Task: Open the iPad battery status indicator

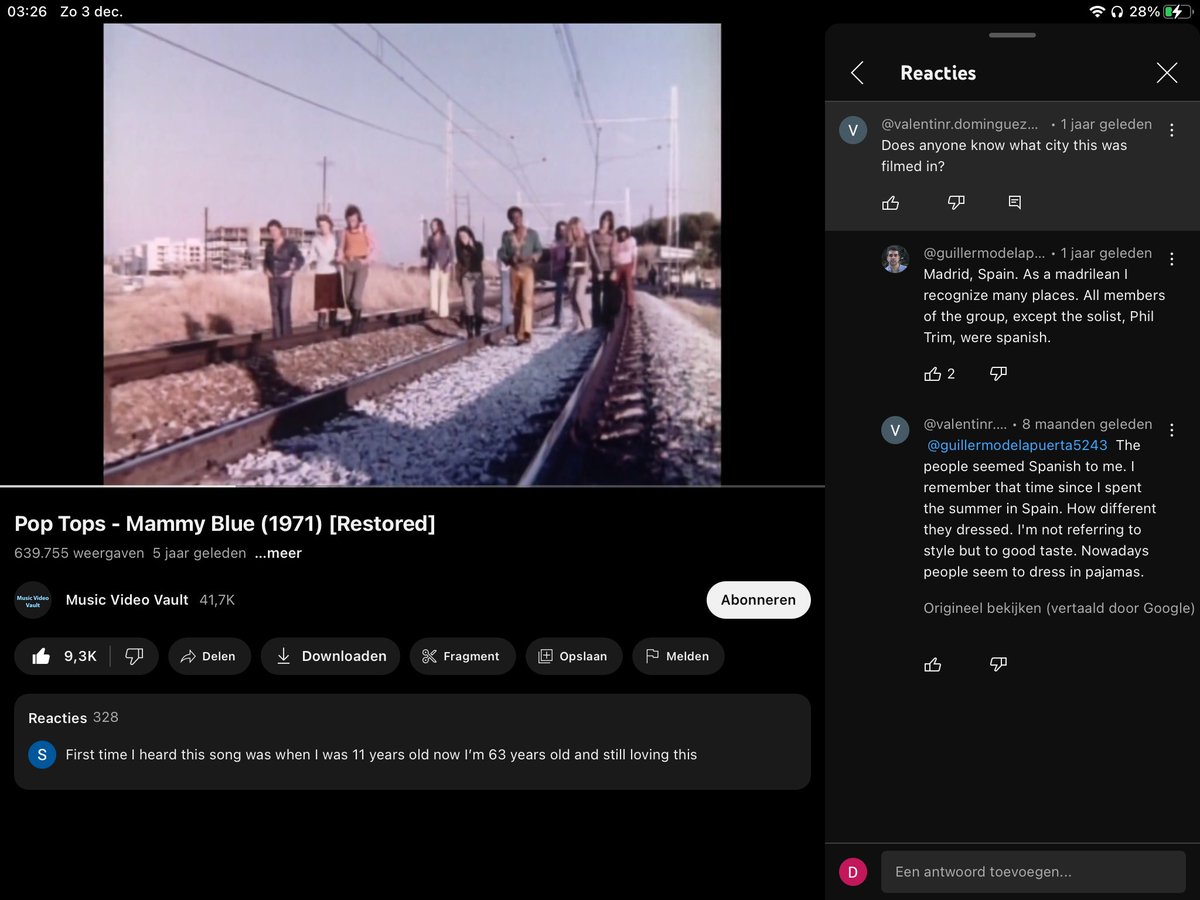Action: click(x=1176, y=12)
